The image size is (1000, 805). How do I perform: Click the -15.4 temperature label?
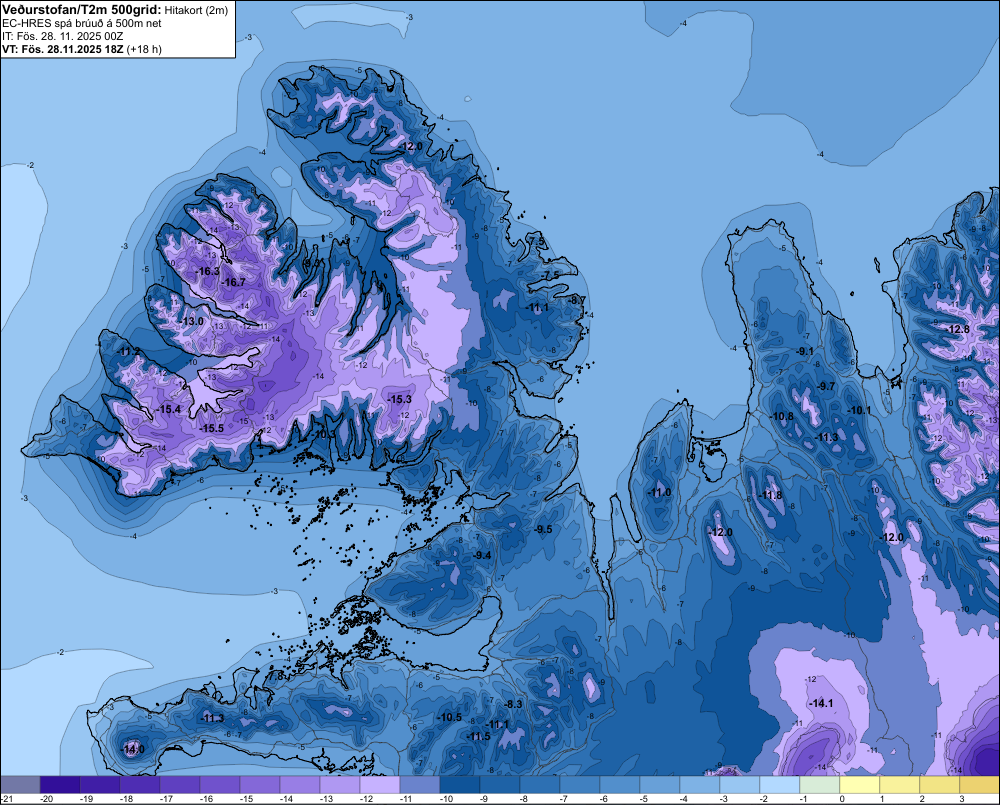(x=169, y=410)
